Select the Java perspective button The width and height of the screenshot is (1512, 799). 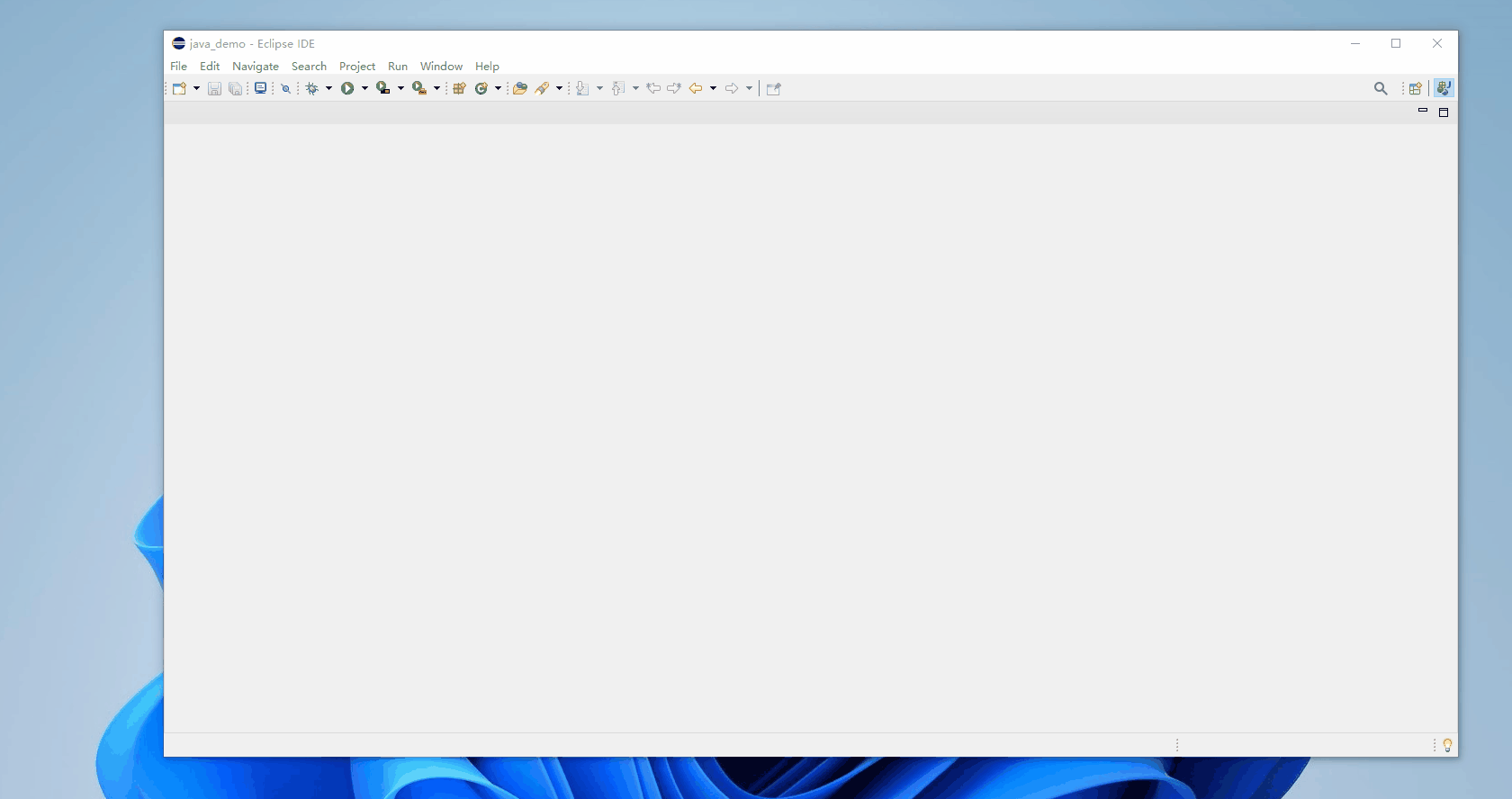tap(1444, 88)
